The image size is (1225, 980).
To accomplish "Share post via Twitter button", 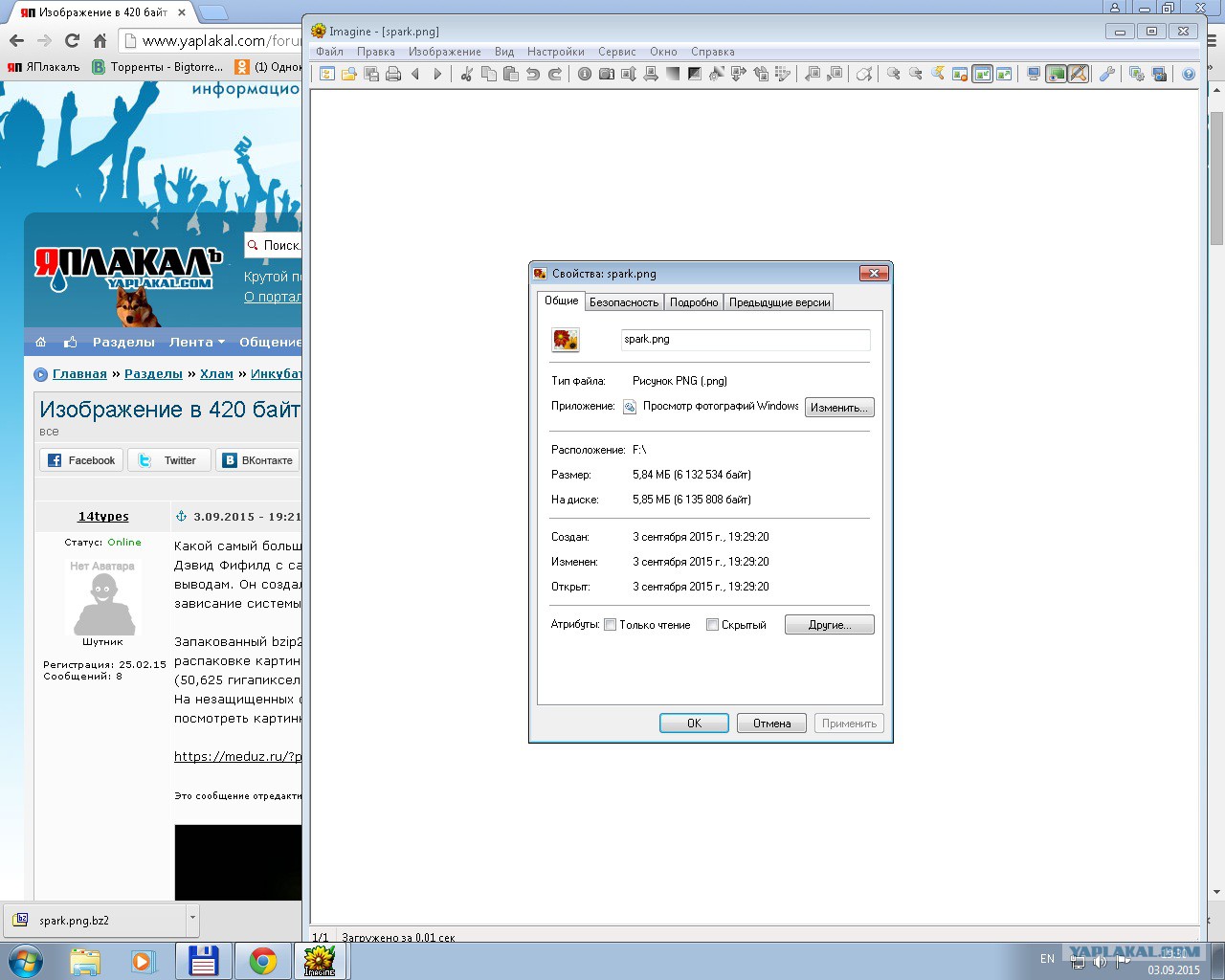I will click(x=168, y=460).
